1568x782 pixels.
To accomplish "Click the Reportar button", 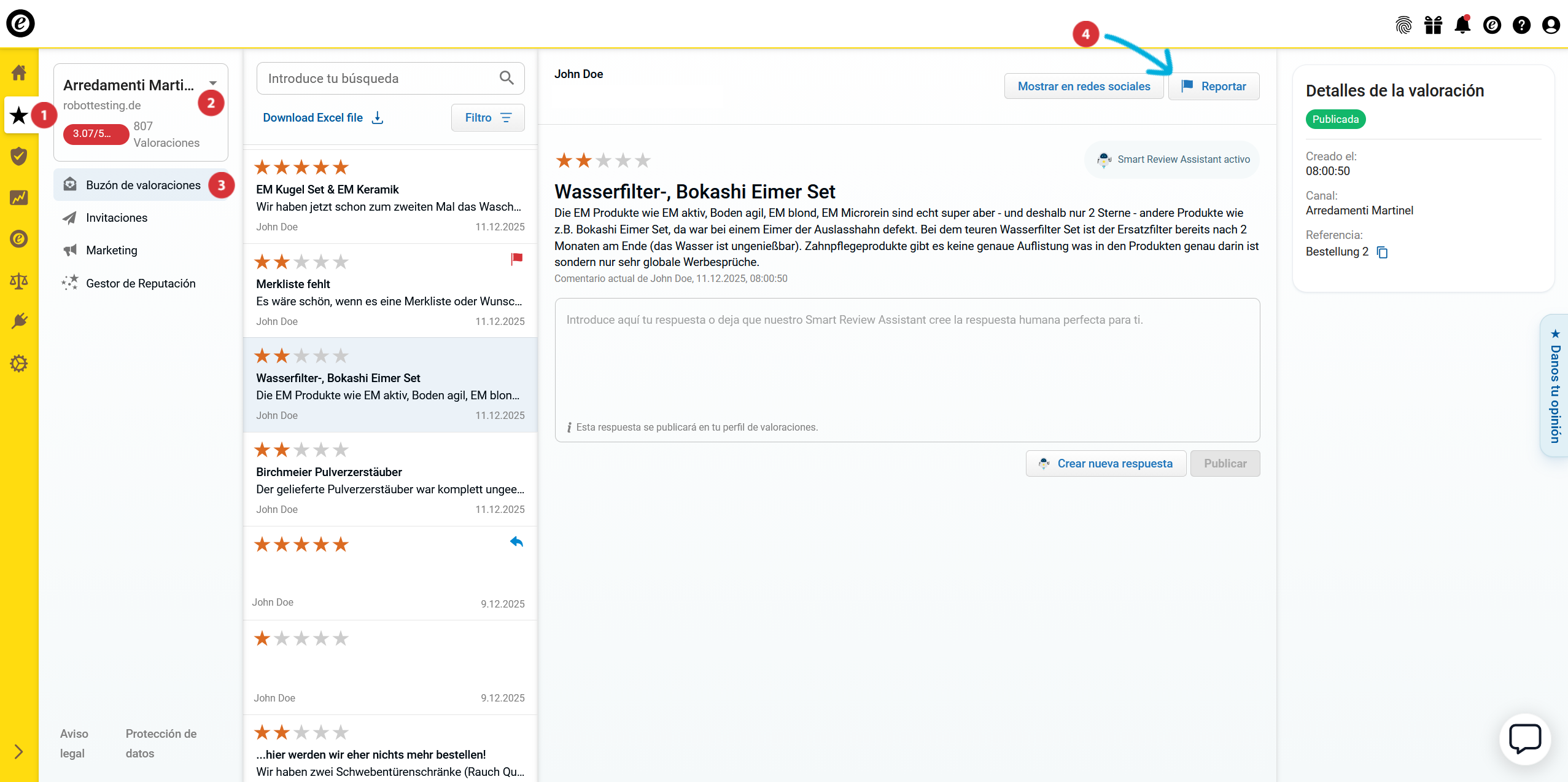I will (x=1214, y=87).
